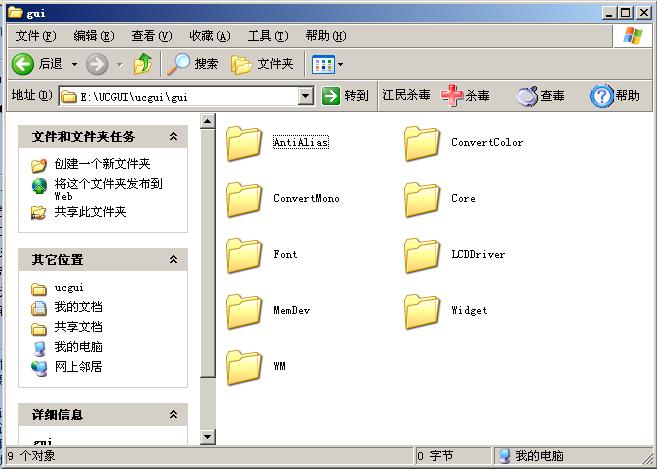
Task: Open 共享文档 link
Action: (x=78, y=327)
